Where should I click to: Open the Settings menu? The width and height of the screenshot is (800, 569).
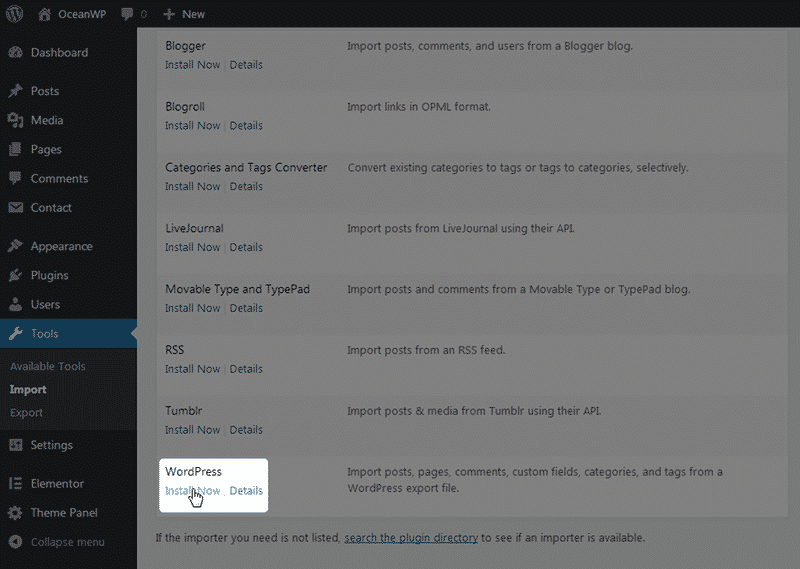52,445
